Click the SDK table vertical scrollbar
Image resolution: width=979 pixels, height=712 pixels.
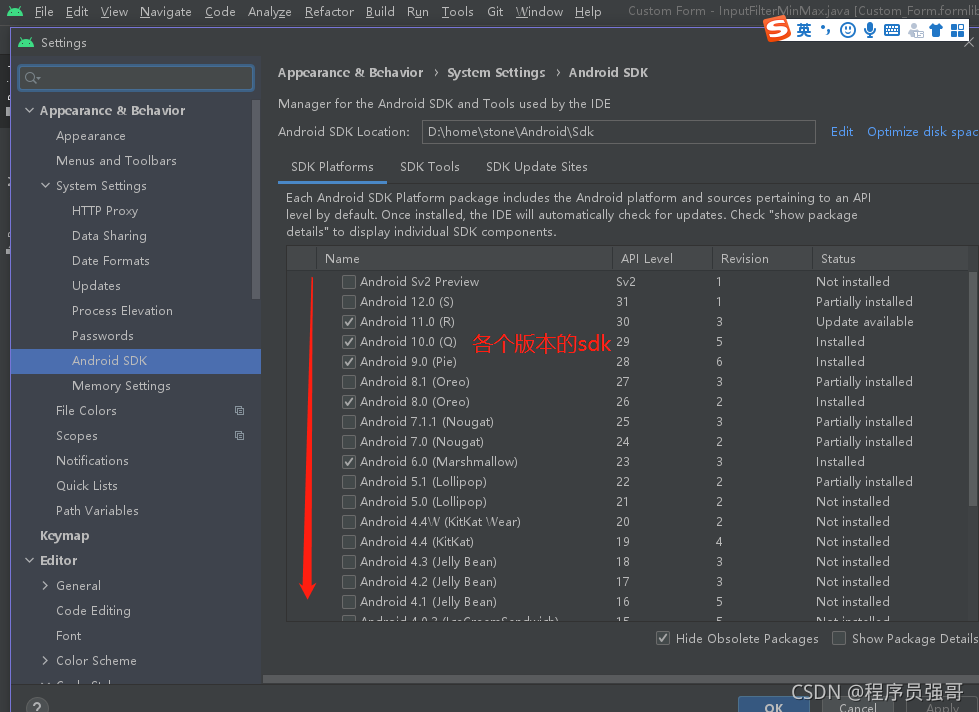[973, 388]
